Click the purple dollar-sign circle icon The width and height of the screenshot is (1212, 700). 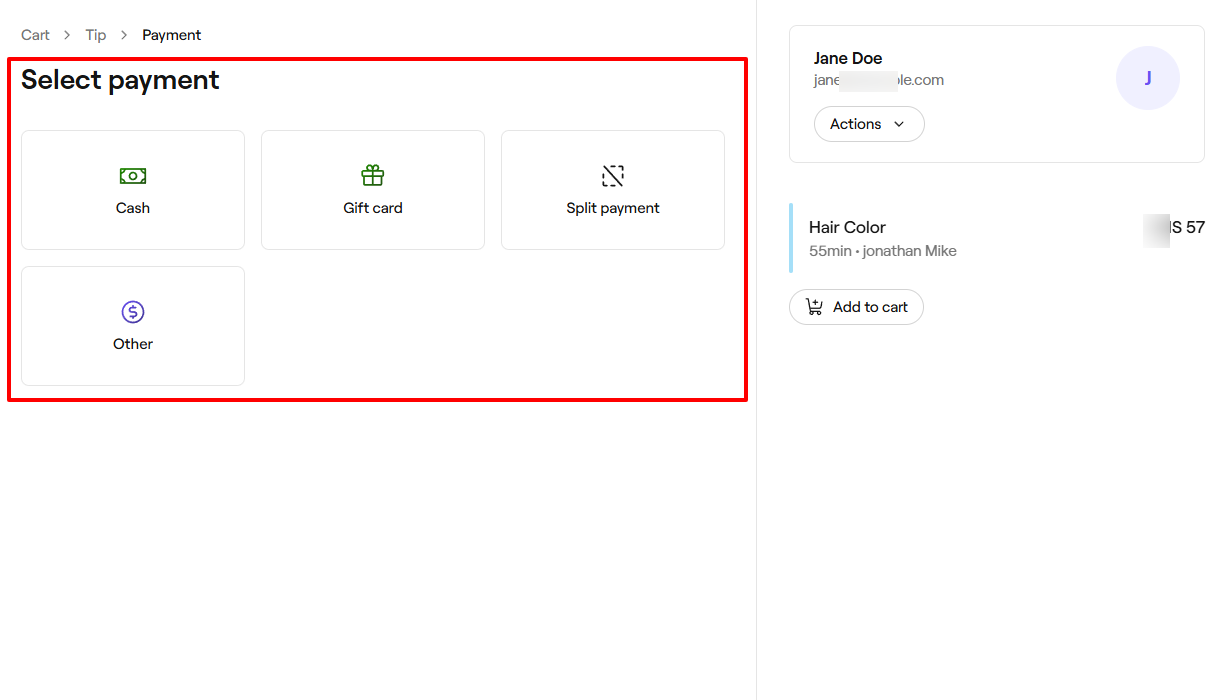click(133, 312)
